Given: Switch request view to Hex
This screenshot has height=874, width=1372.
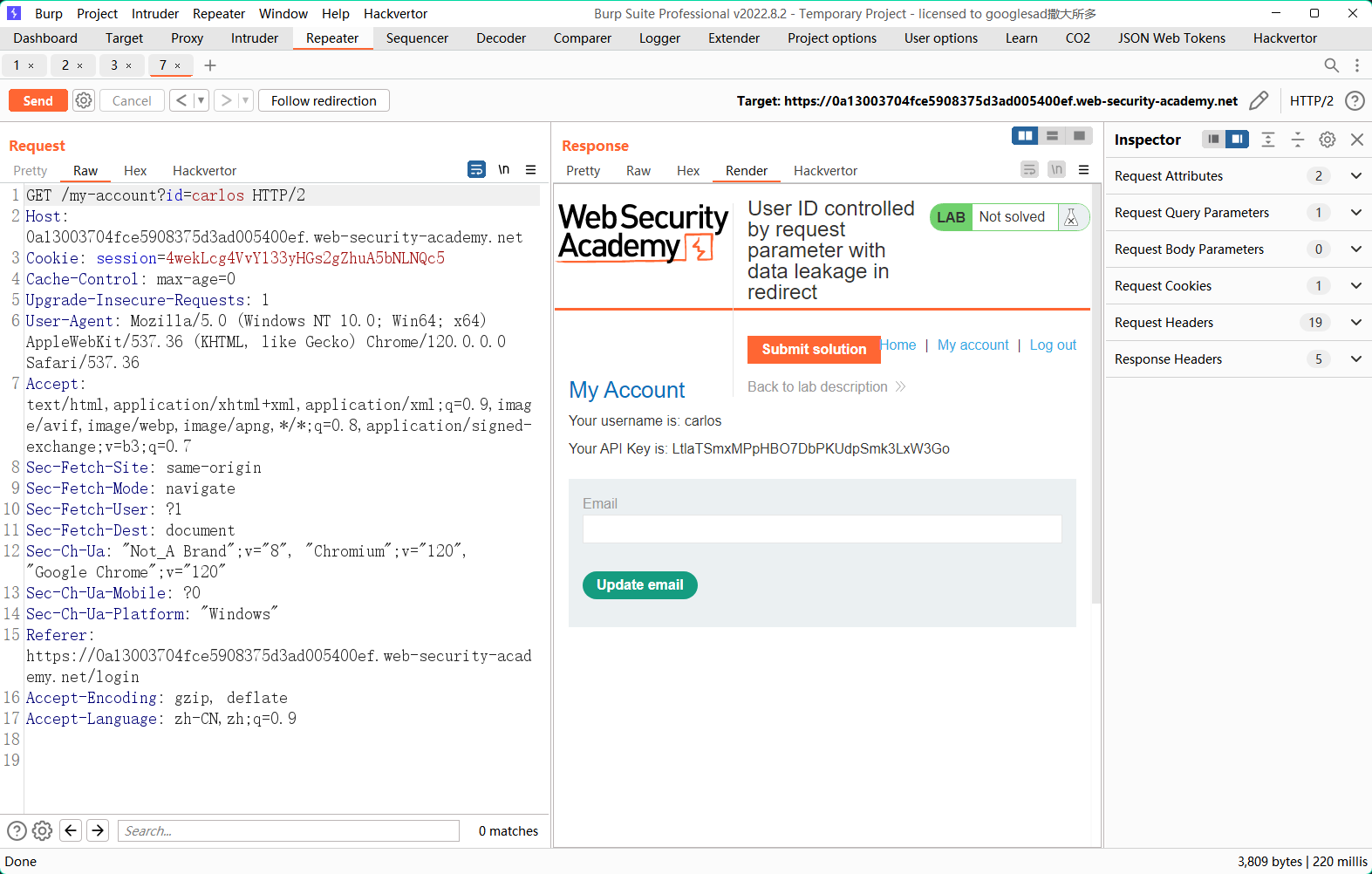Looking at the screenshot, I should 135,171.
